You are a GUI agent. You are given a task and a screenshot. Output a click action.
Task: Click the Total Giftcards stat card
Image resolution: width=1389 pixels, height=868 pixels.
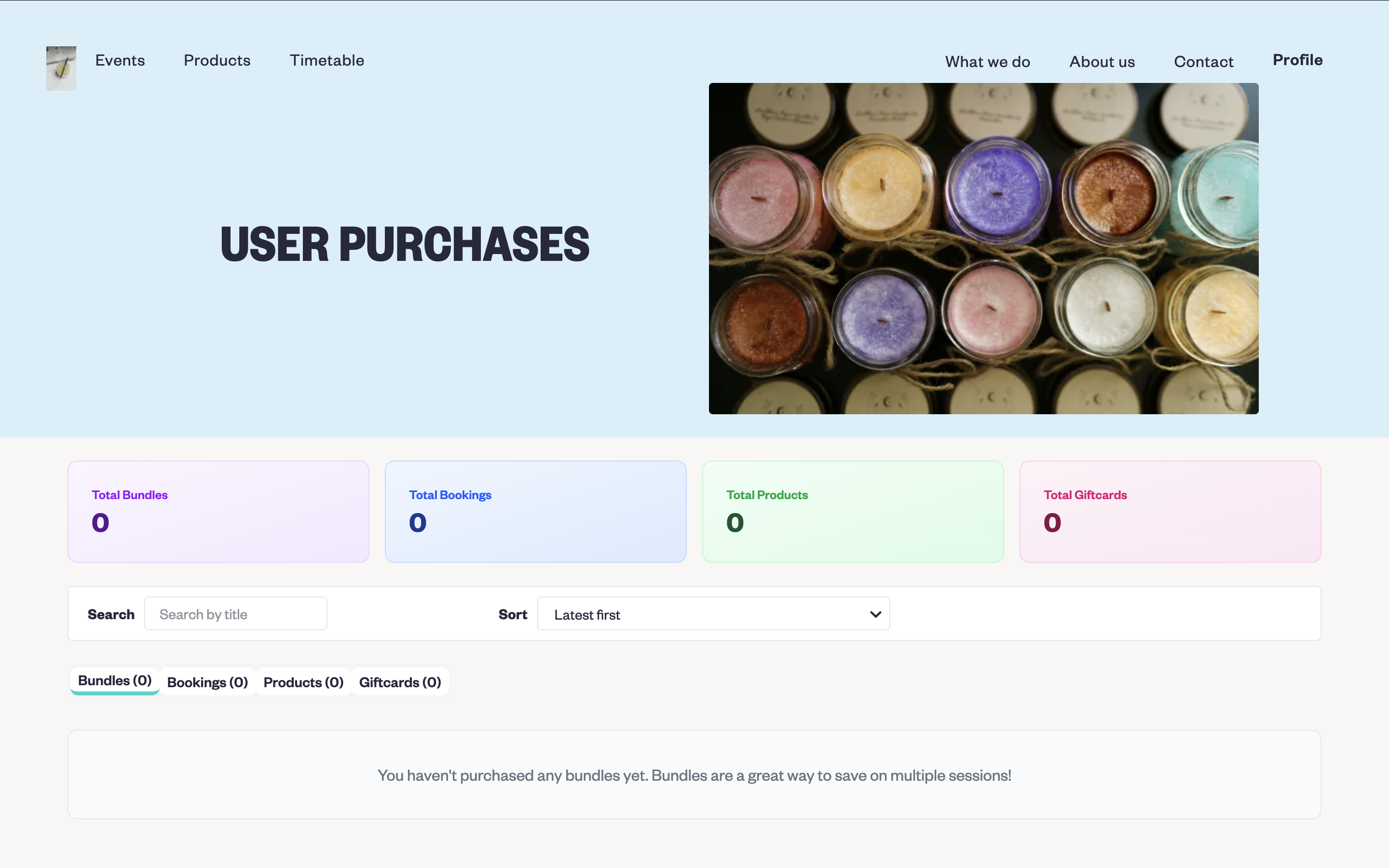click(1170, 511)
